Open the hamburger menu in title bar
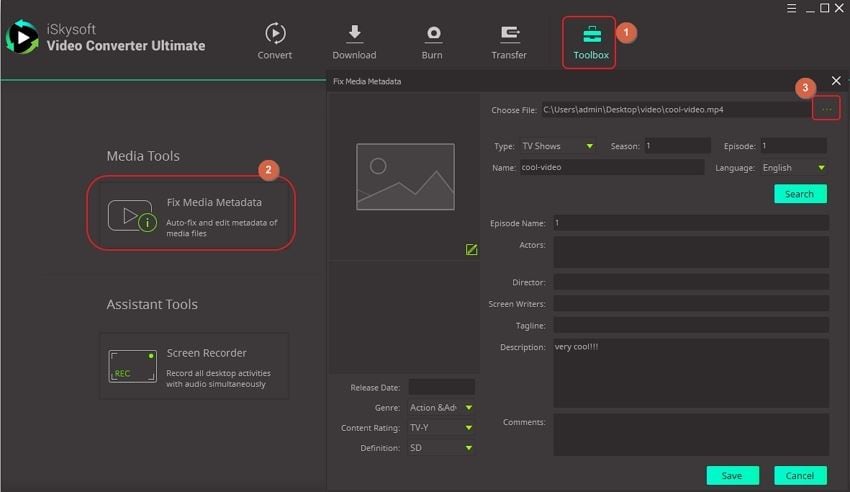This screenshot has width=850, height=492. [791, 8]
